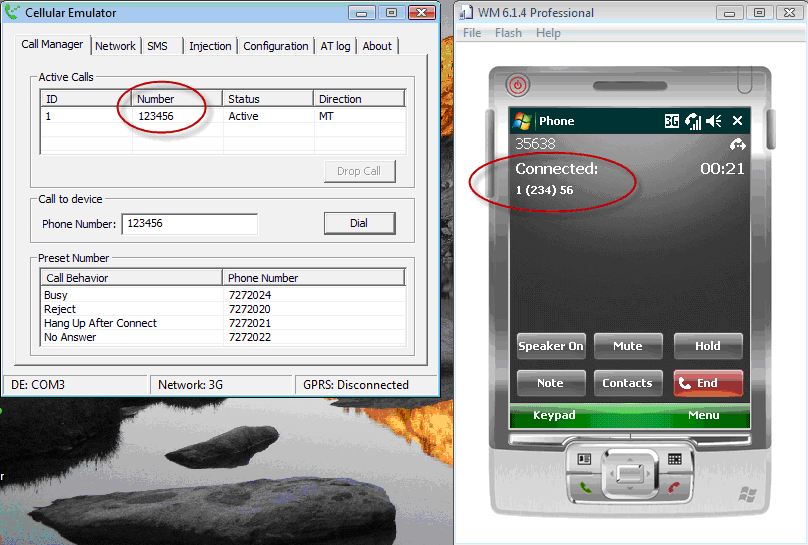Image resolution: width=808 pixels, height=545 pixels.
Task: Click the Windows Start flag on phone screen
Action: 522,121
